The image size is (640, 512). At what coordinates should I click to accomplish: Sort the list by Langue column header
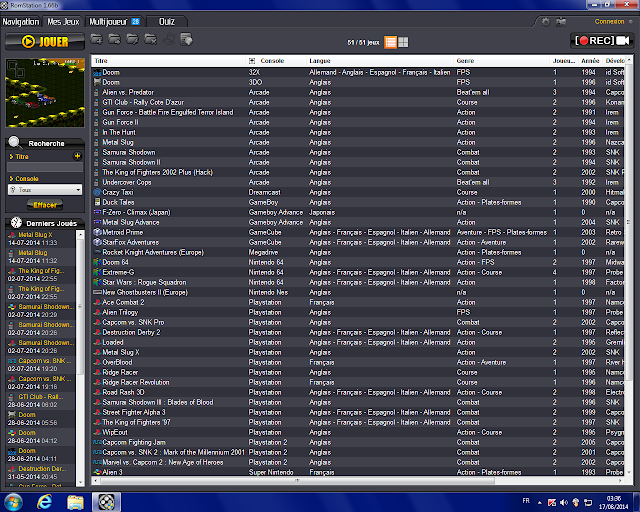(x=320, y=61)
